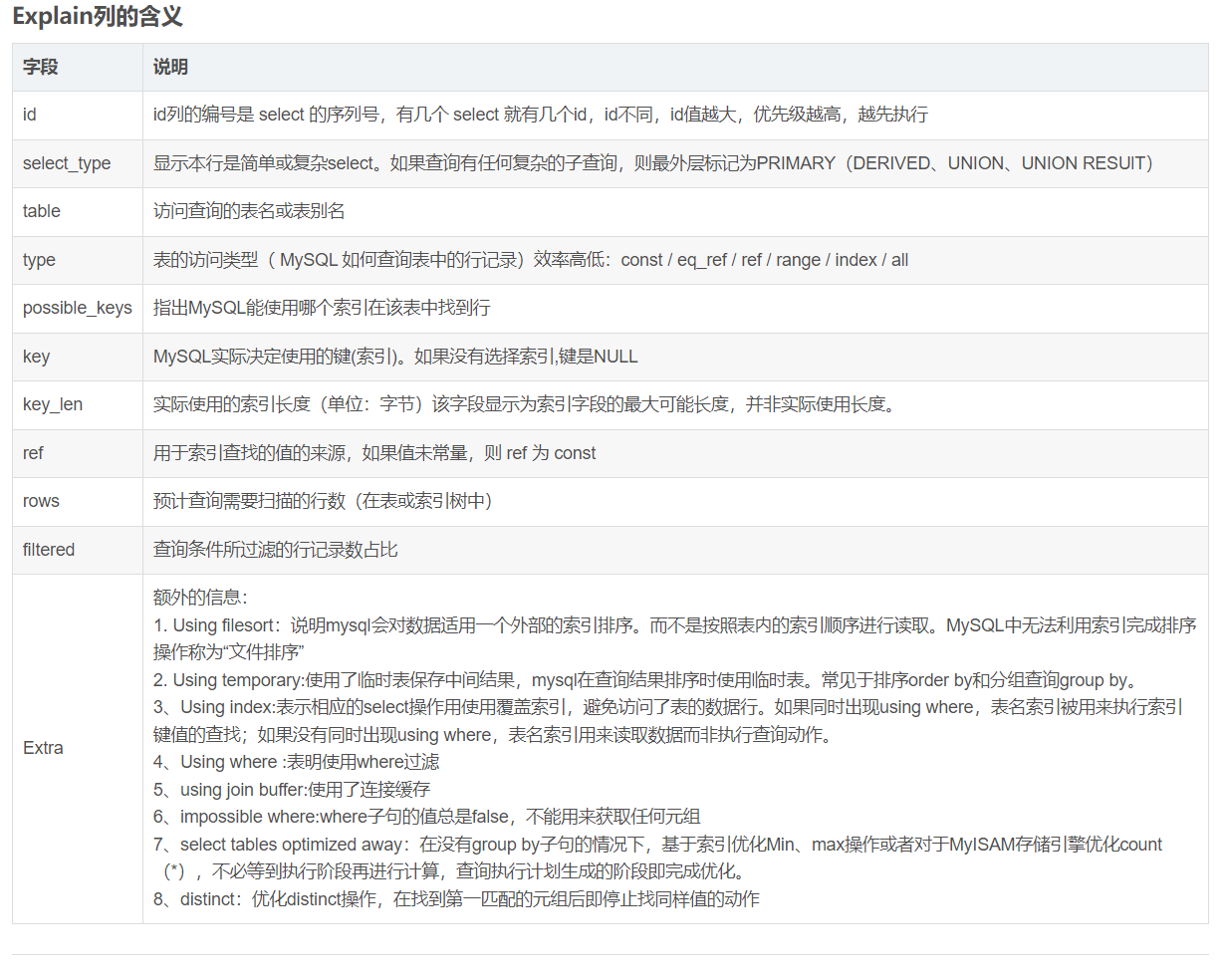
Task: Click the heading 'Explain列的含义'
Action: coord(98,17)
